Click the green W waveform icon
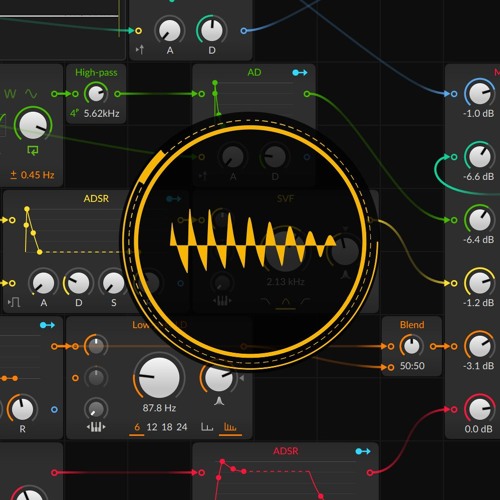 (x=10, y=94)
